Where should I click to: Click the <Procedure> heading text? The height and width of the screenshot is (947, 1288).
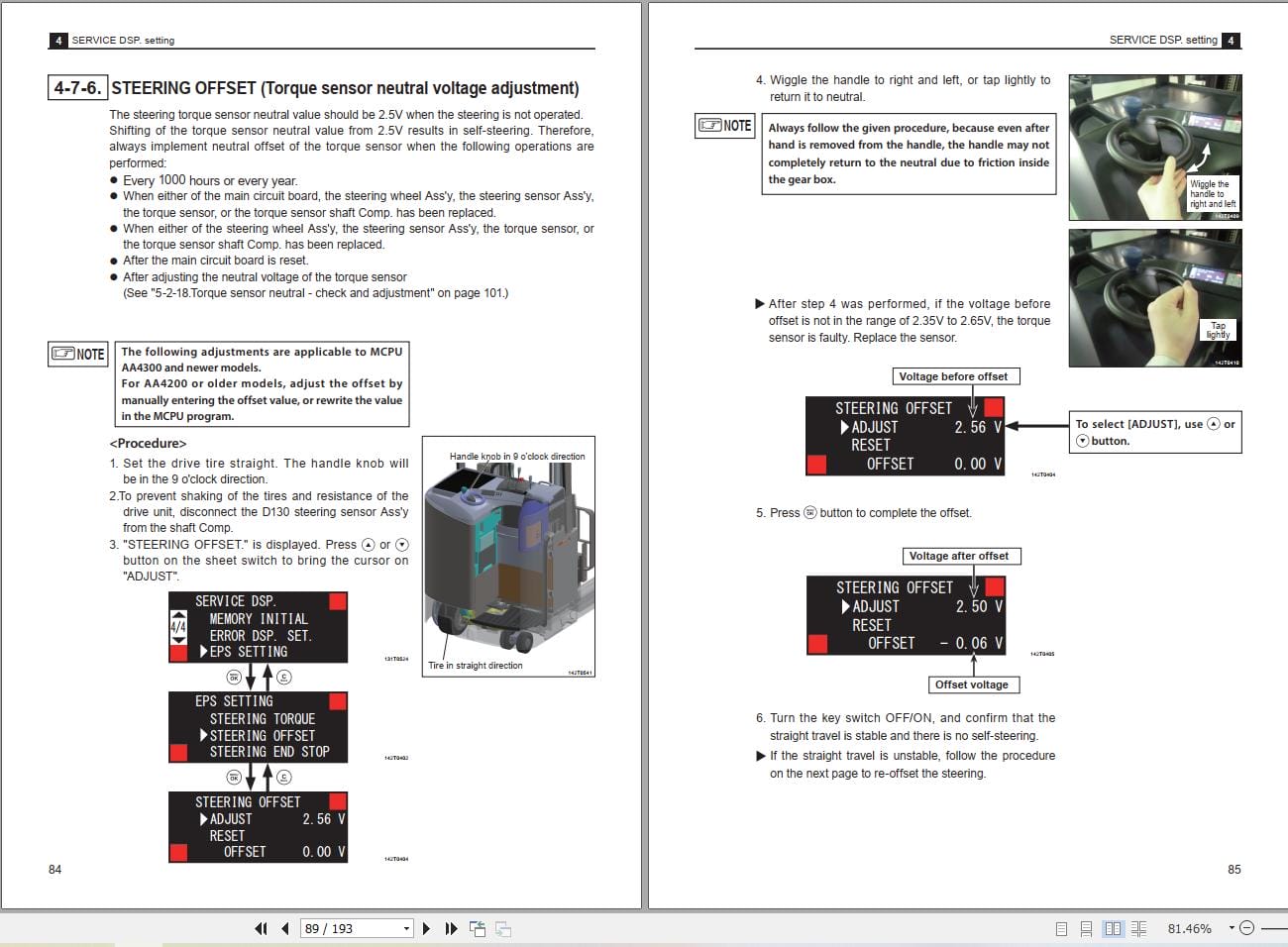(148, 443)
